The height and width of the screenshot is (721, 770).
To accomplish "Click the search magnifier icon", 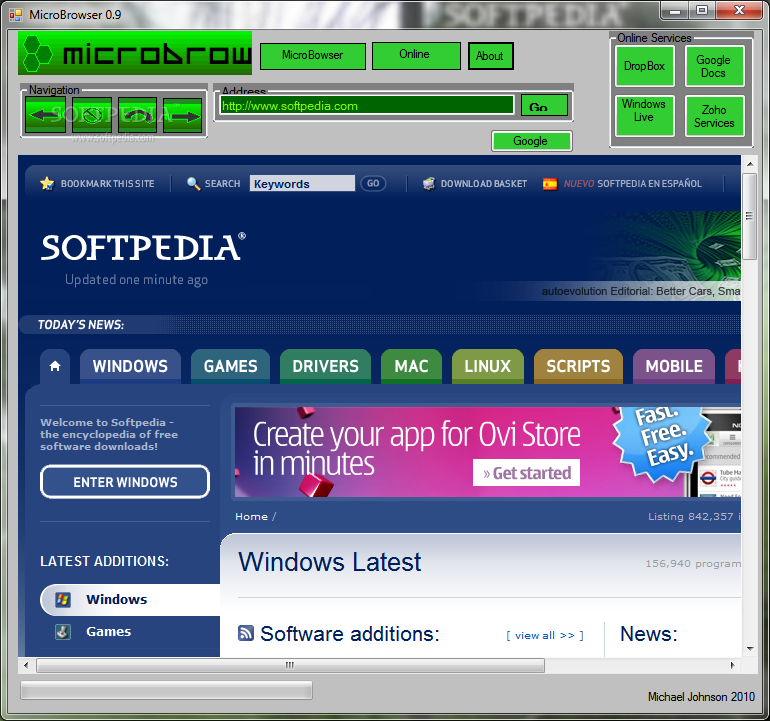I will pos(193,184).
